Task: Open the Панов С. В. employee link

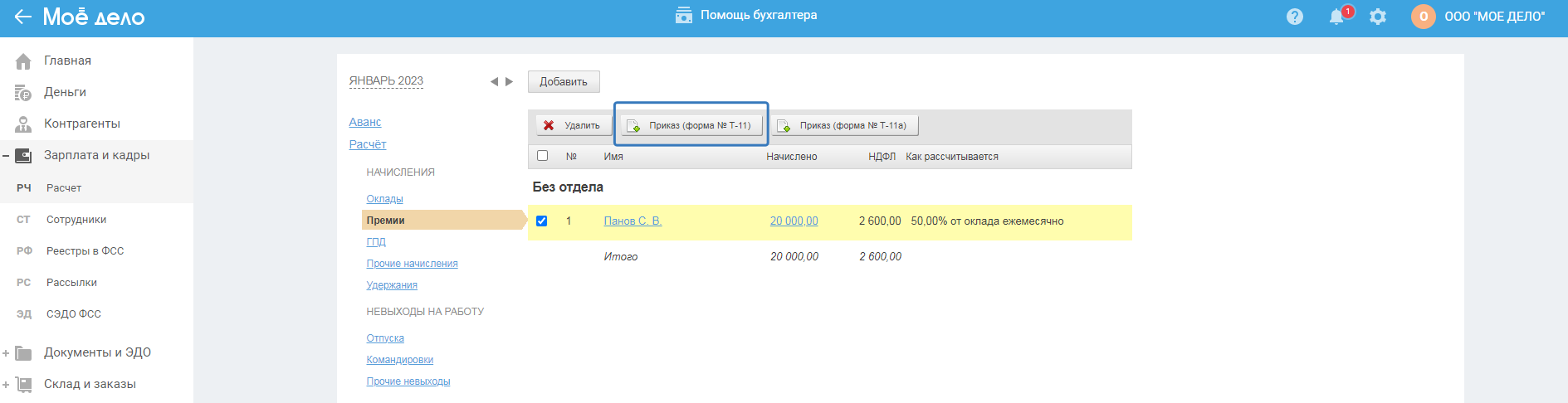Action: [633, 221]
